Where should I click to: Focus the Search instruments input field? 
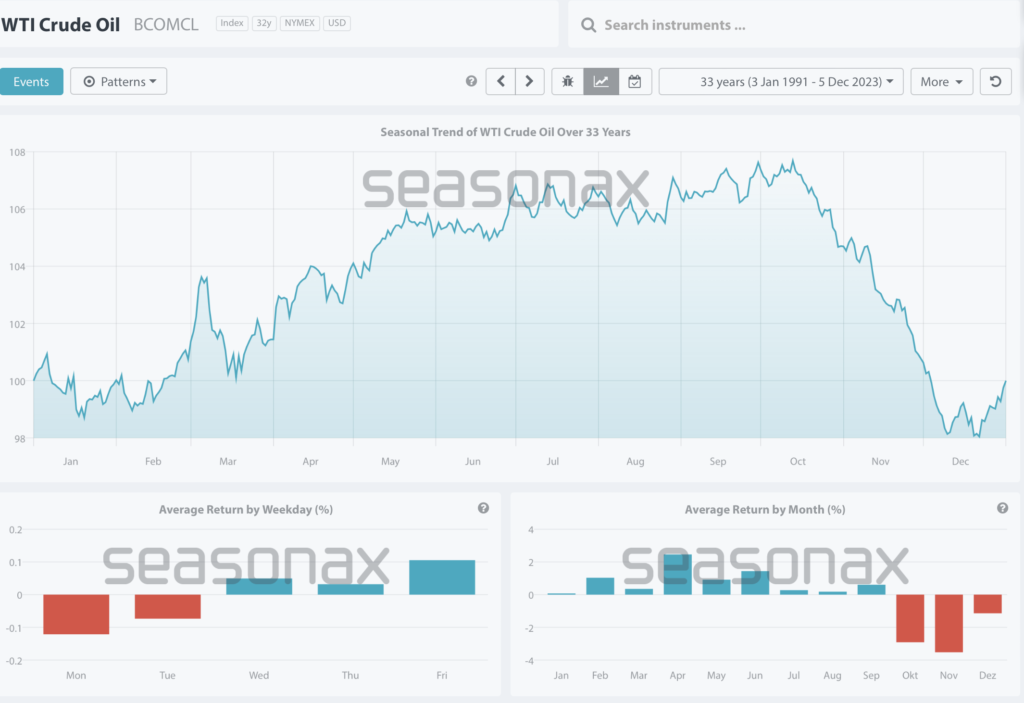pyautogui.click(x=790, y=25)
